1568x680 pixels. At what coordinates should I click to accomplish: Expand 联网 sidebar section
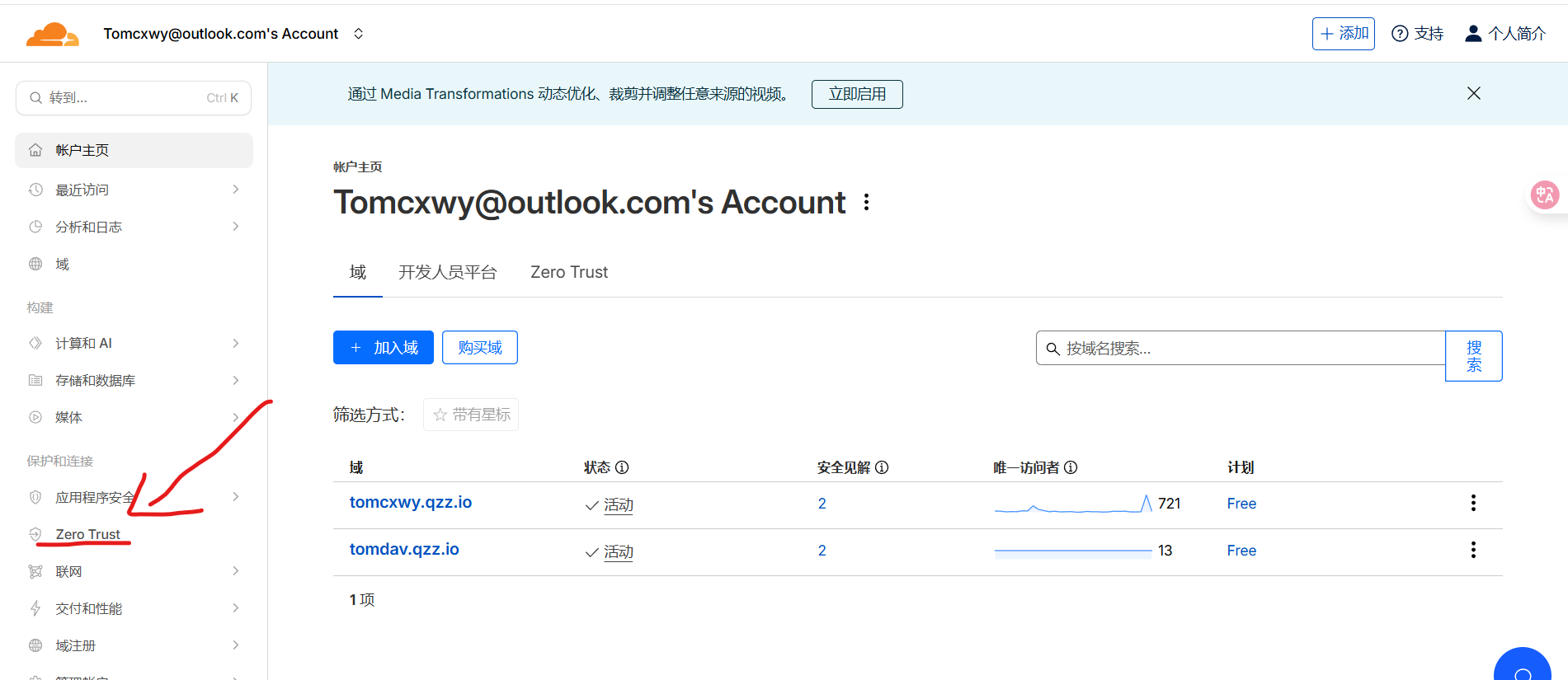coord(134,571)
